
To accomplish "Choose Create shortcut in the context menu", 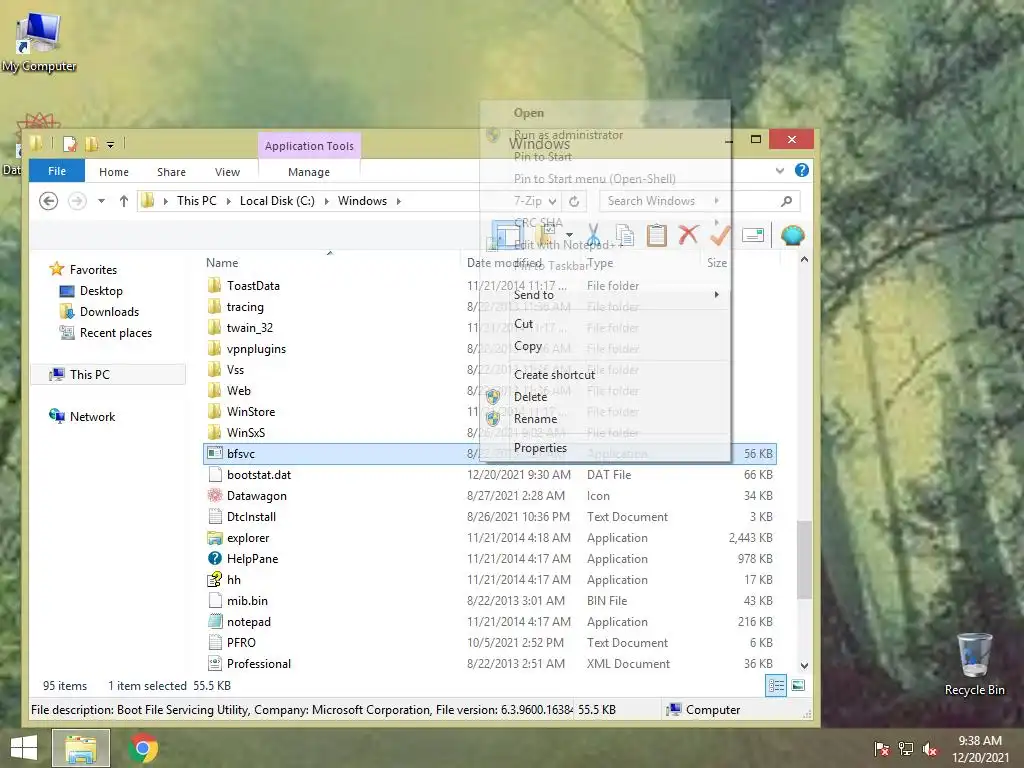I will pos(554,374).
